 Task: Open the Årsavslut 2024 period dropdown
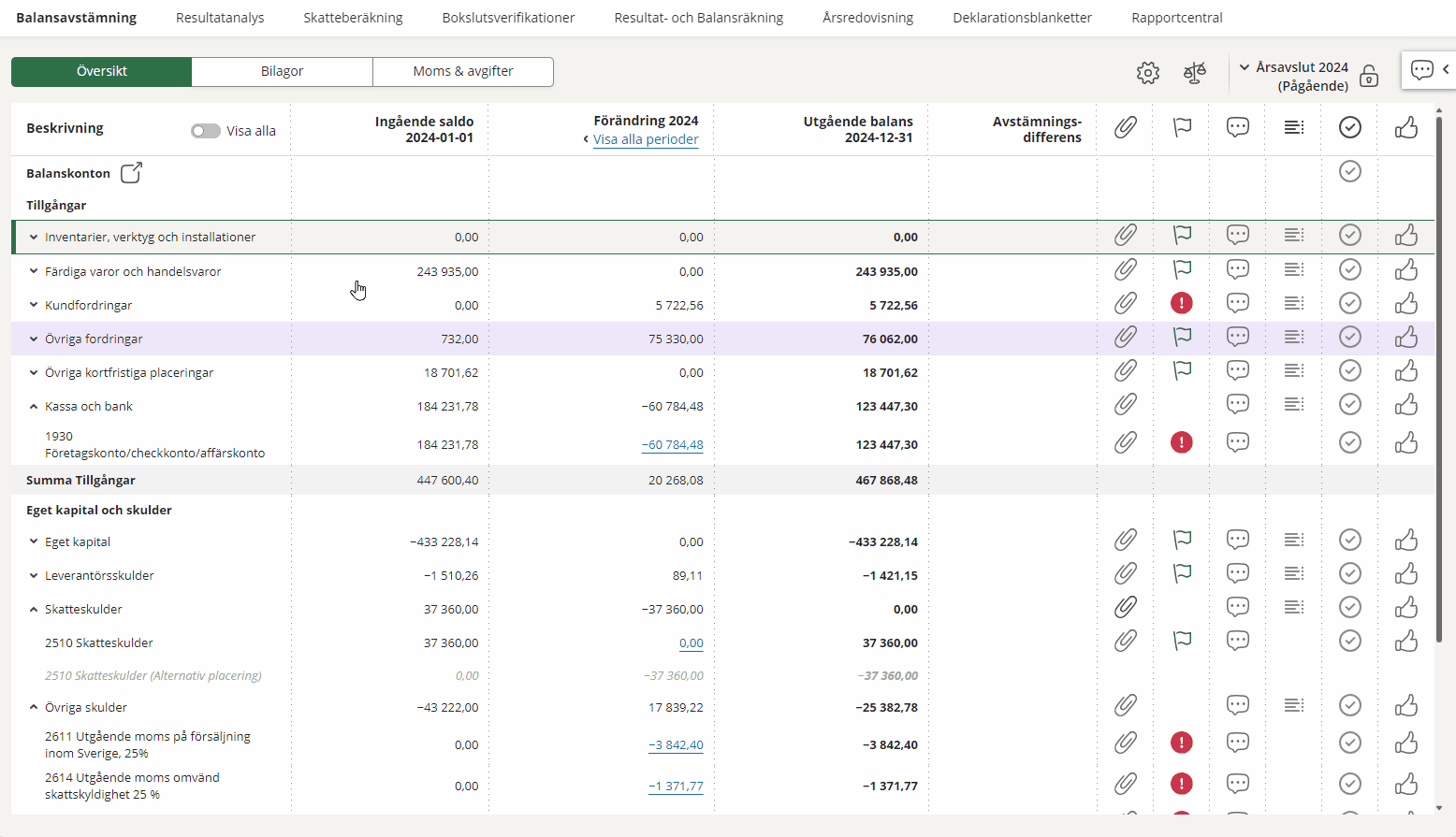click(x=1245, y=67)
